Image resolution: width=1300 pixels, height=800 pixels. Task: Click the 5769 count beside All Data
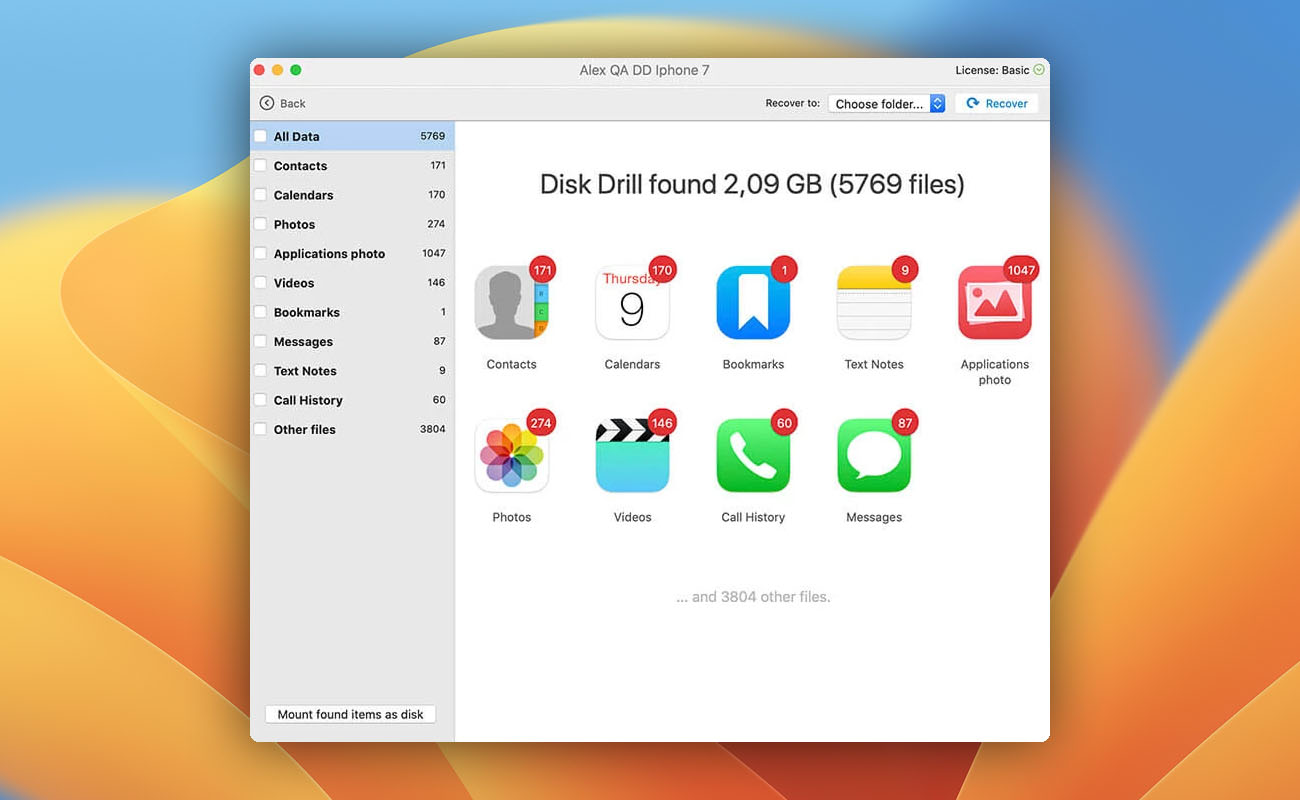(x=433, y=136)
